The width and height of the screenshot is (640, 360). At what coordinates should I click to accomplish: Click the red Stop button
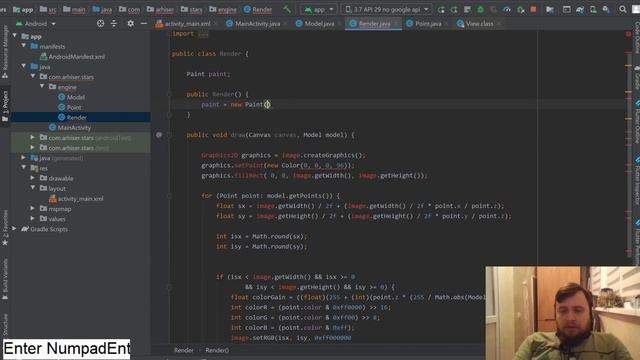(533, 9)
